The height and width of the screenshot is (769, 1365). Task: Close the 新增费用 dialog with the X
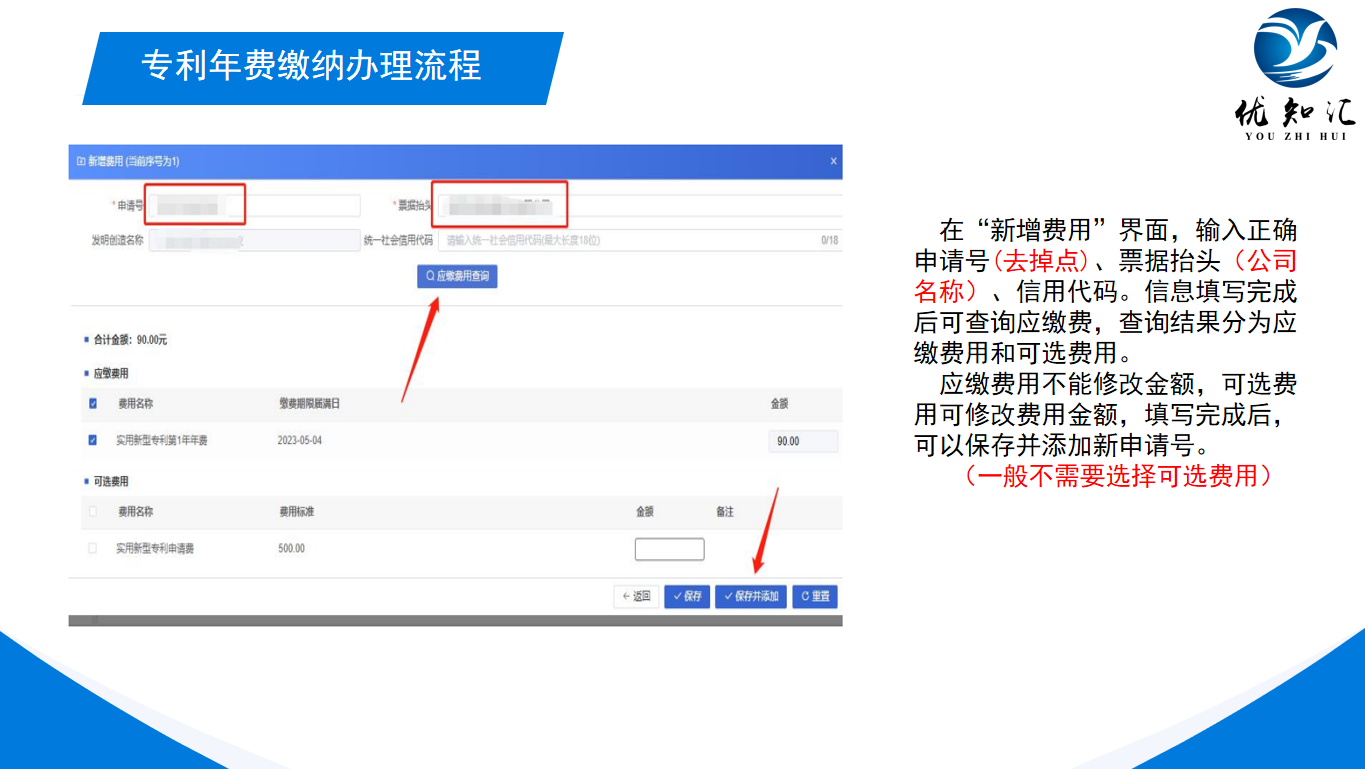click(833, 161)
